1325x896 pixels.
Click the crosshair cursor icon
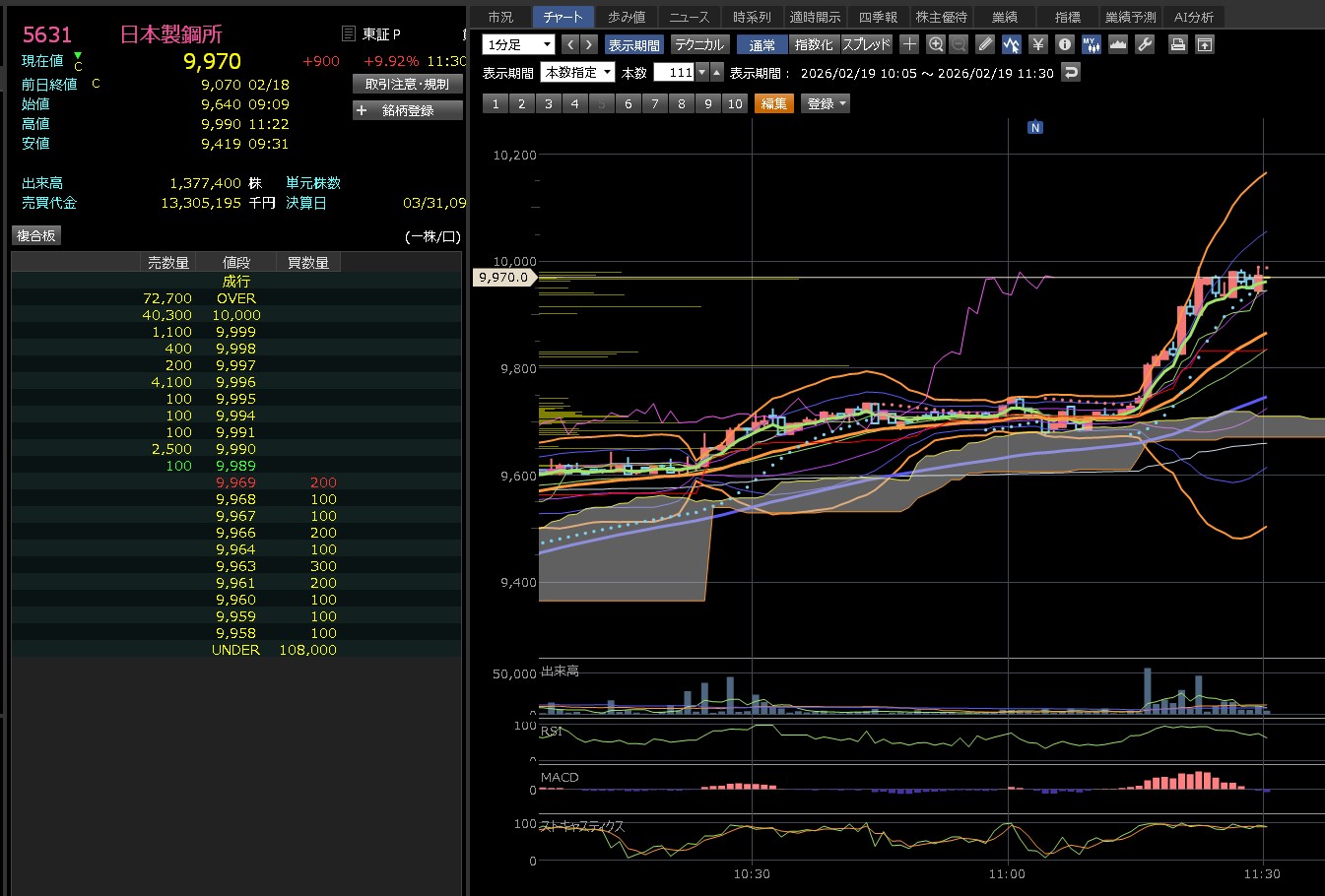[909, 44]
